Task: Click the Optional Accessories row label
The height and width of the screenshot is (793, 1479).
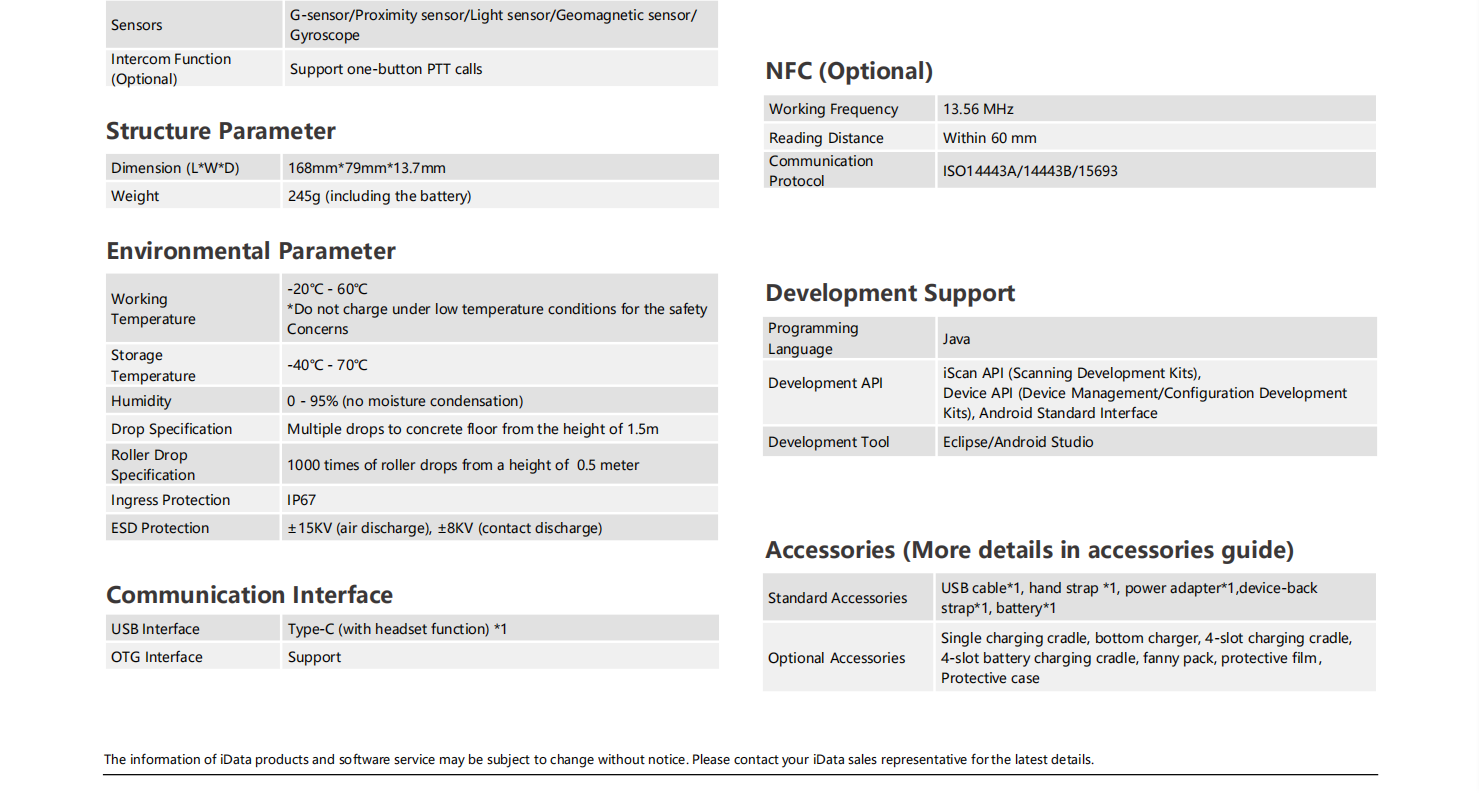Action: [836, 658]
